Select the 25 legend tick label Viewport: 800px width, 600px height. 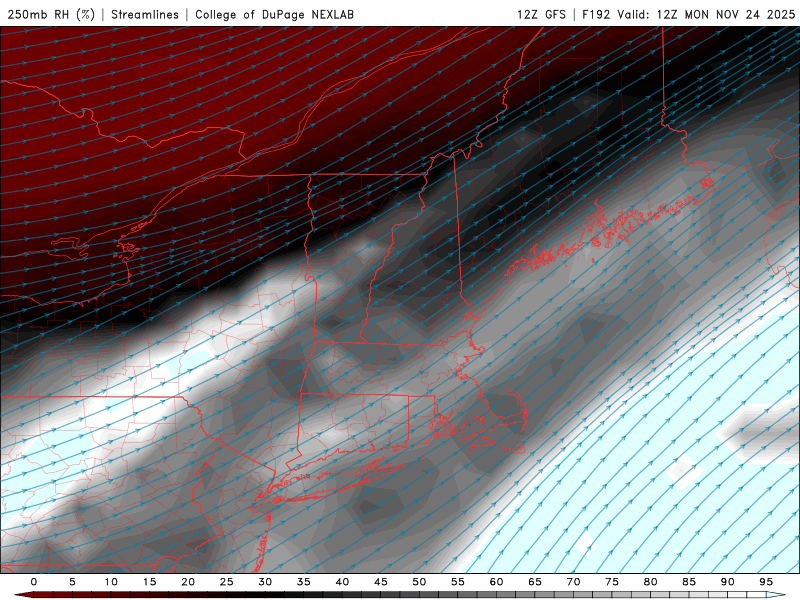click(x=227, y=582)
